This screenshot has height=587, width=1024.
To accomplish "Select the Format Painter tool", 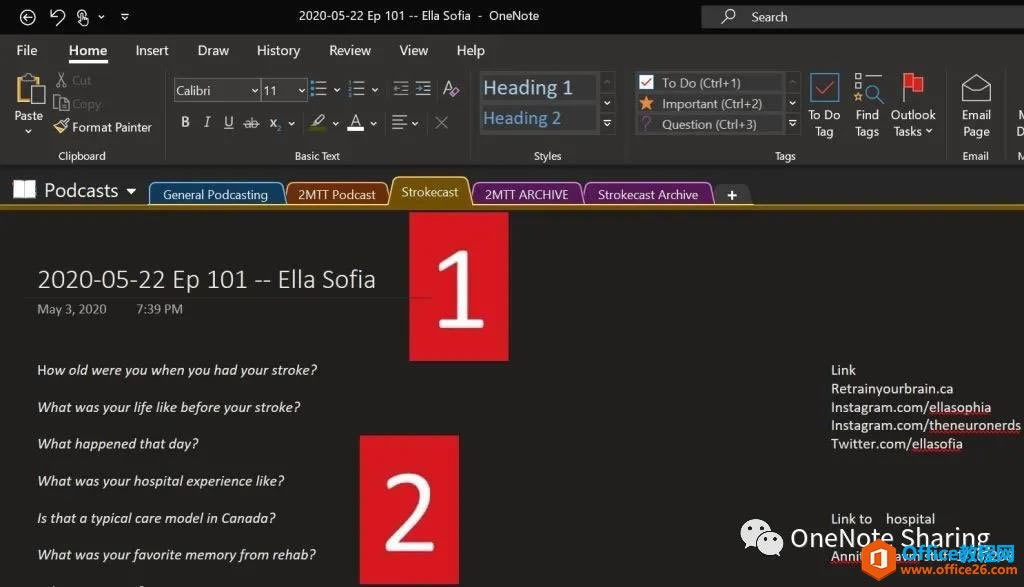I will click(103, 127).
